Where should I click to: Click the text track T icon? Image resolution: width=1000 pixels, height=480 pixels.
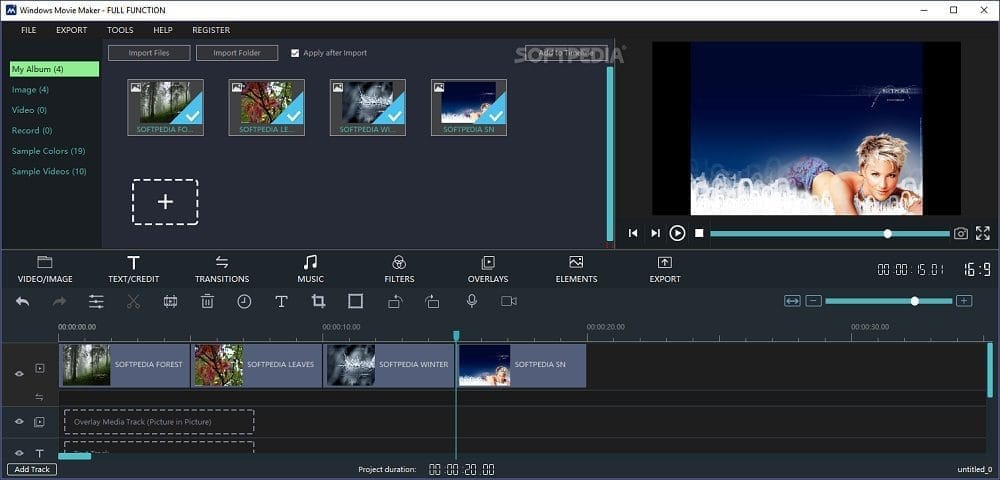point(40,453)
